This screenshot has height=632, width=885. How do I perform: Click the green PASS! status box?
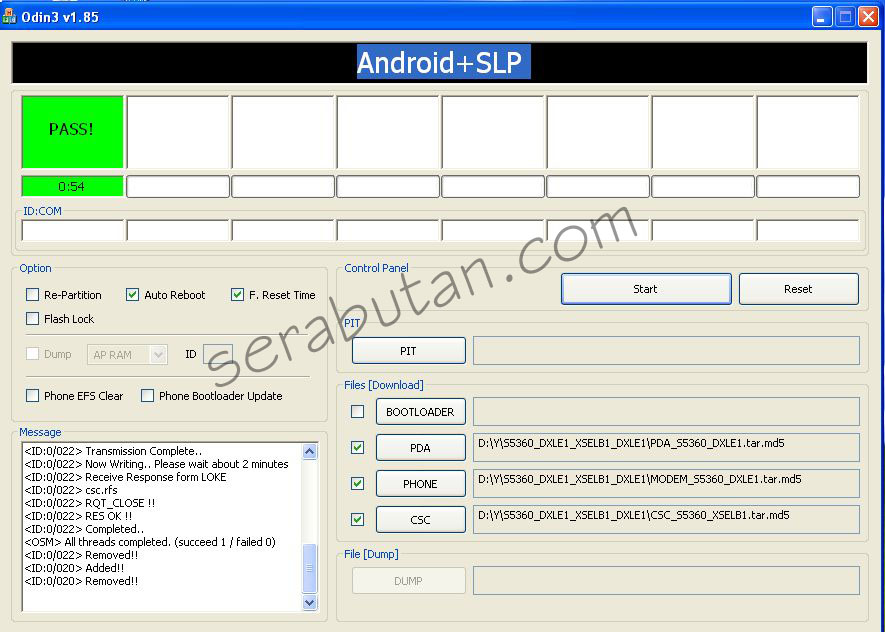(72, 131)
